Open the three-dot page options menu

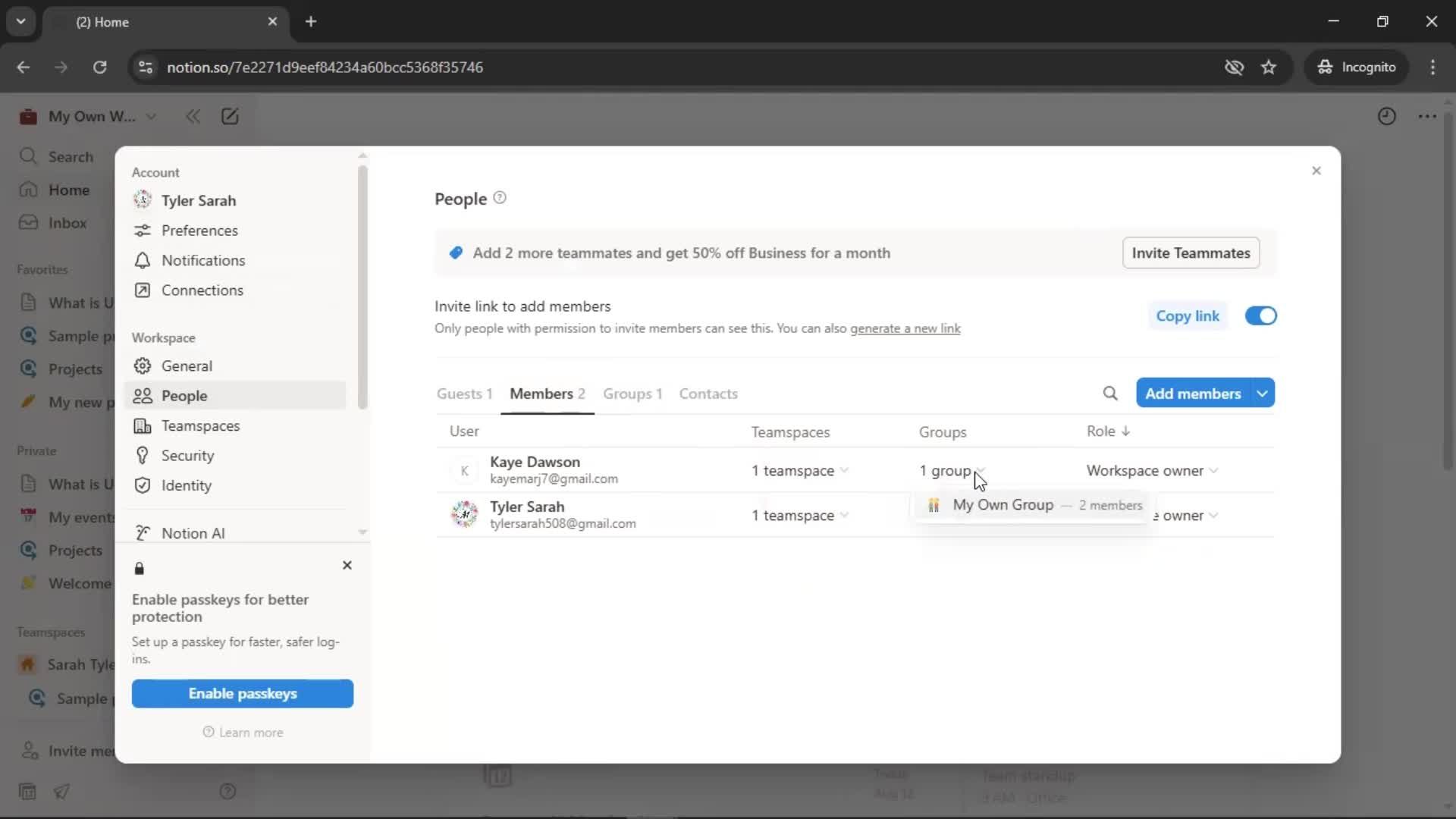pos(1427,116)
